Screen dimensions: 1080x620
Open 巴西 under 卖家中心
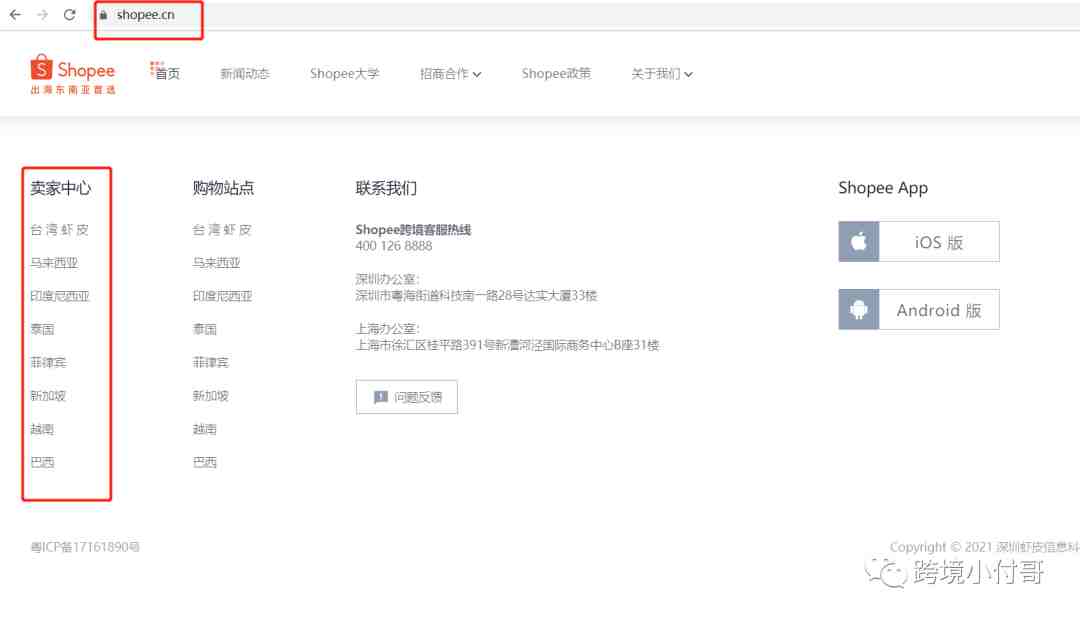point(42,462)
